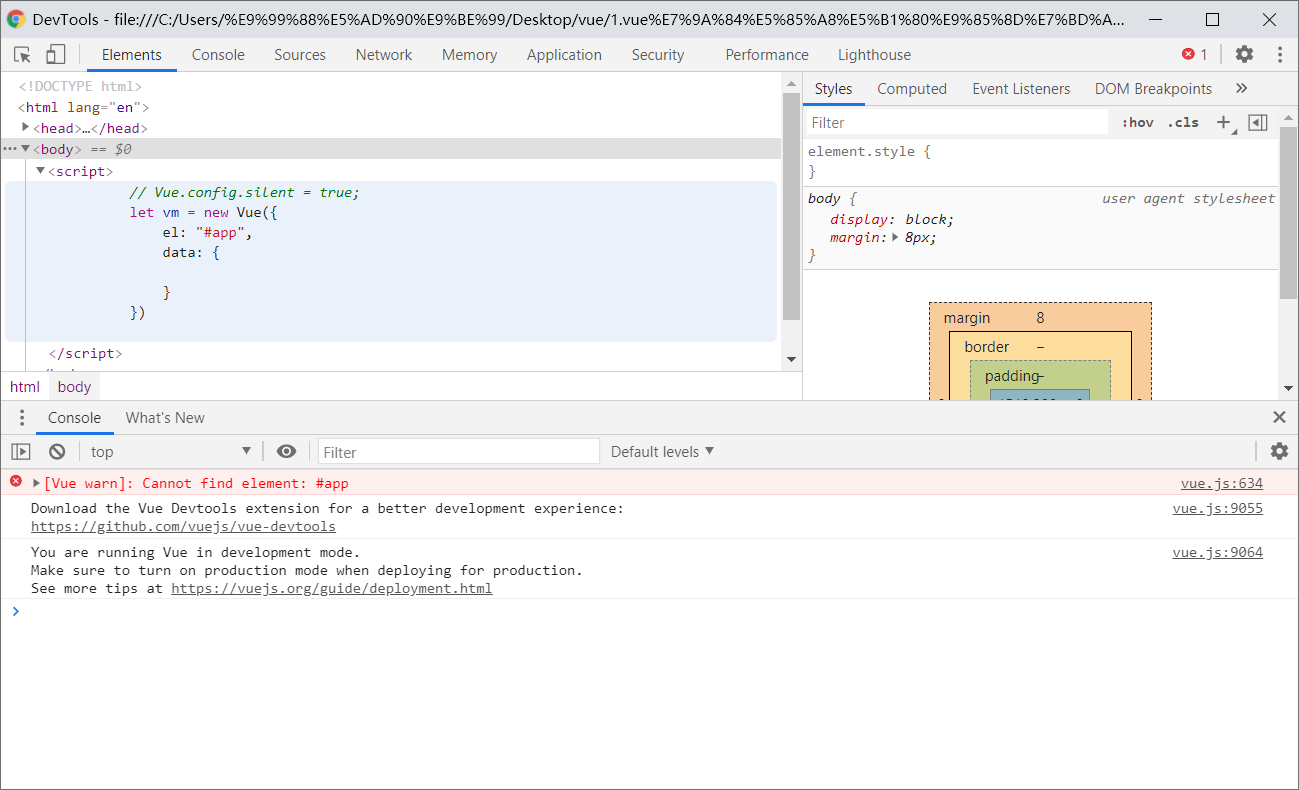Open the Computed styles tab
This screenshot has width=1299, height=790.
911,89
